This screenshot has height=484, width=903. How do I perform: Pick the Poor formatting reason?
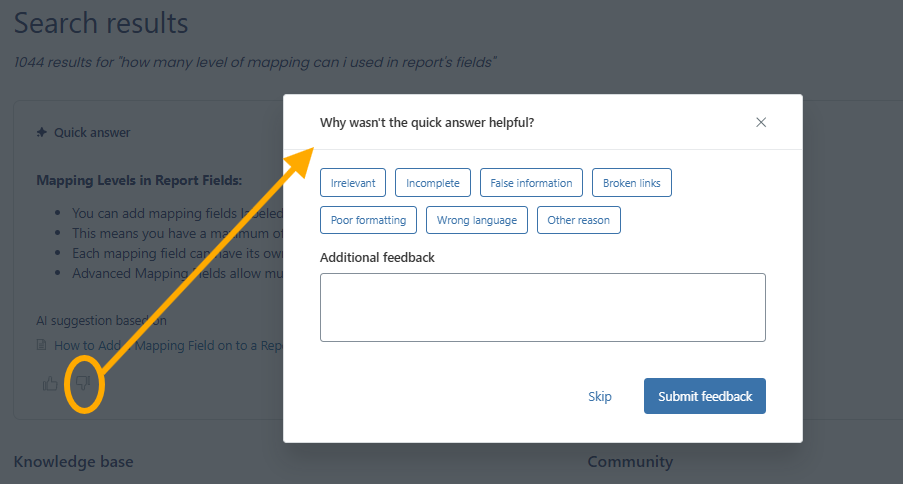point(368,220)
